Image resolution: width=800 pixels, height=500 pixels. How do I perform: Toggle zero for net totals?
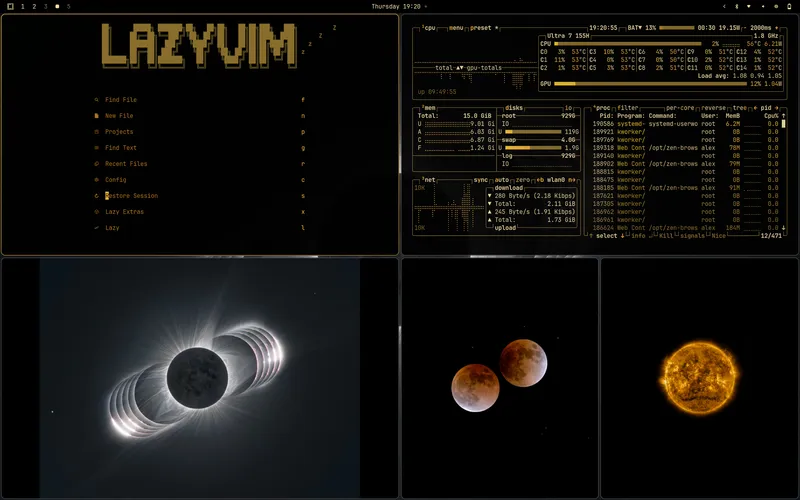pos(522,180)
